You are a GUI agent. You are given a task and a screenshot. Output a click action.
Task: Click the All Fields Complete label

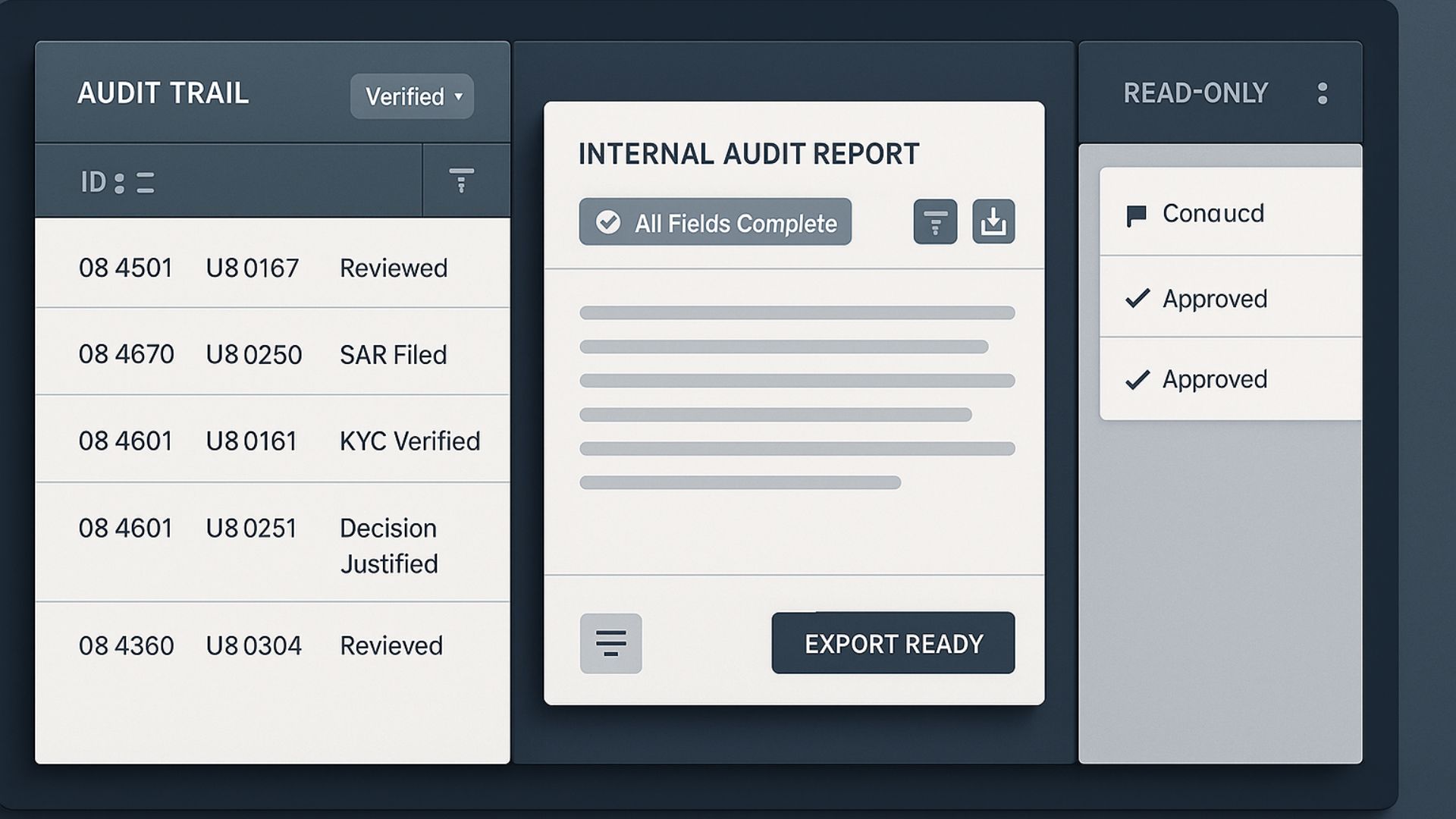[736, 224]
